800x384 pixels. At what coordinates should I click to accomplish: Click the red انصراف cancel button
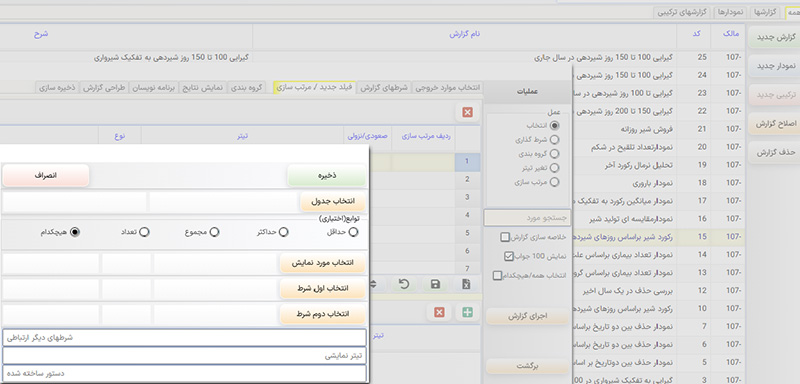coord(46,175)
